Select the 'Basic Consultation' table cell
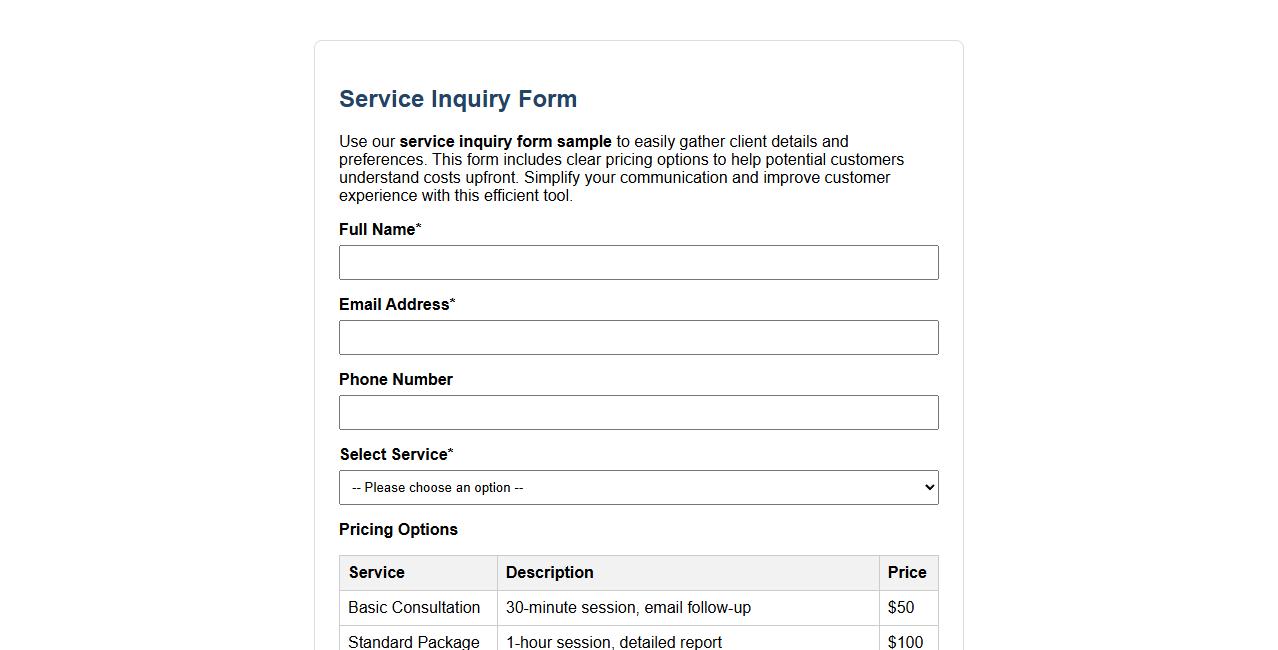Image resolution: width=1278 pixels, height=650 pixels. pyautogui.click(x=414, y=607)
